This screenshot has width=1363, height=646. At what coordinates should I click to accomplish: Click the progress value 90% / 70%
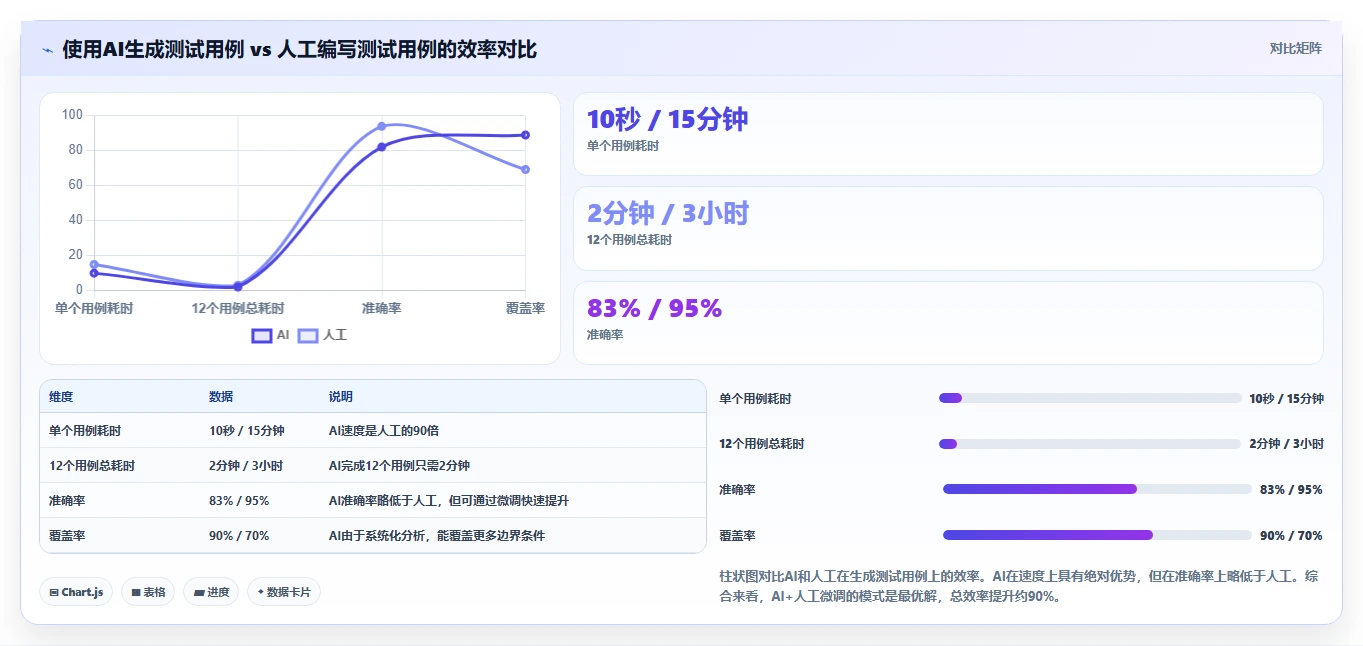tap(1291, 536)
